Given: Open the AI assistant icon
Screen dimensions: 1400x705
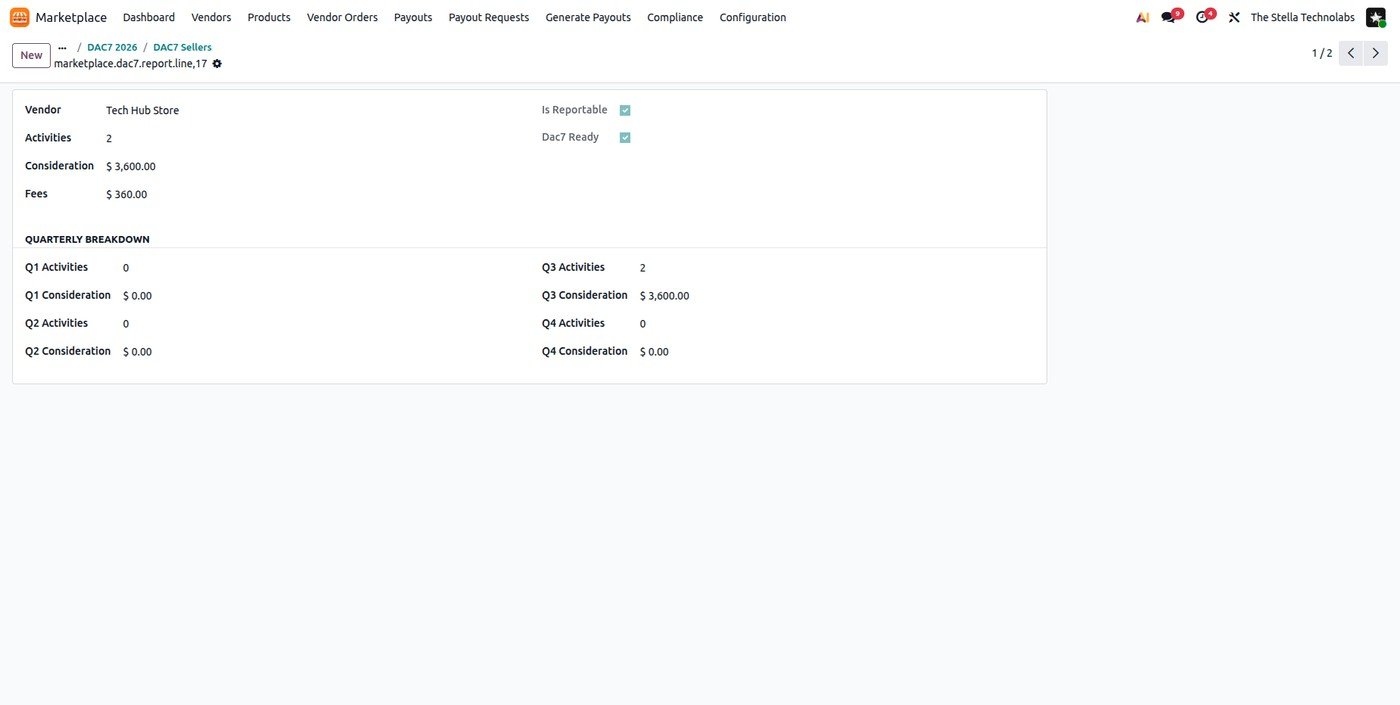Looking at the screenshot, I should pyautogui.click(x=1143, y=17).
